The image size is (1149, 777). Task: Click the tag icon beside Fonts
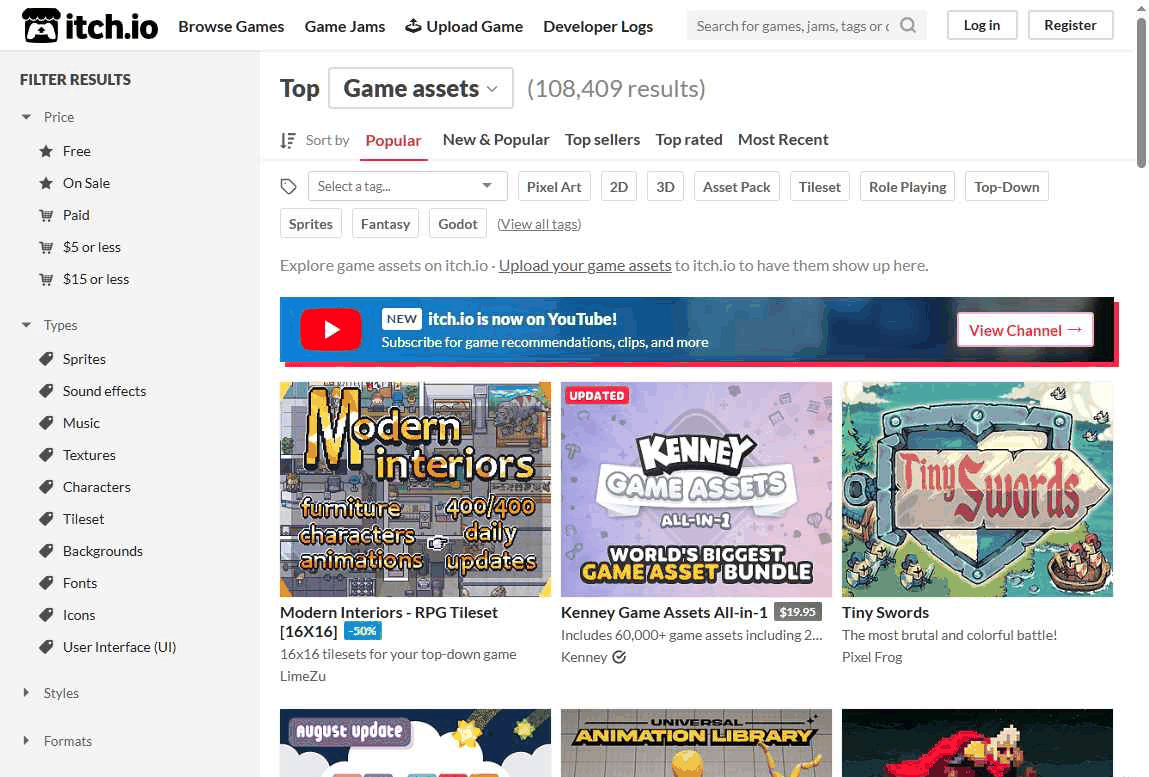[46, 583]
